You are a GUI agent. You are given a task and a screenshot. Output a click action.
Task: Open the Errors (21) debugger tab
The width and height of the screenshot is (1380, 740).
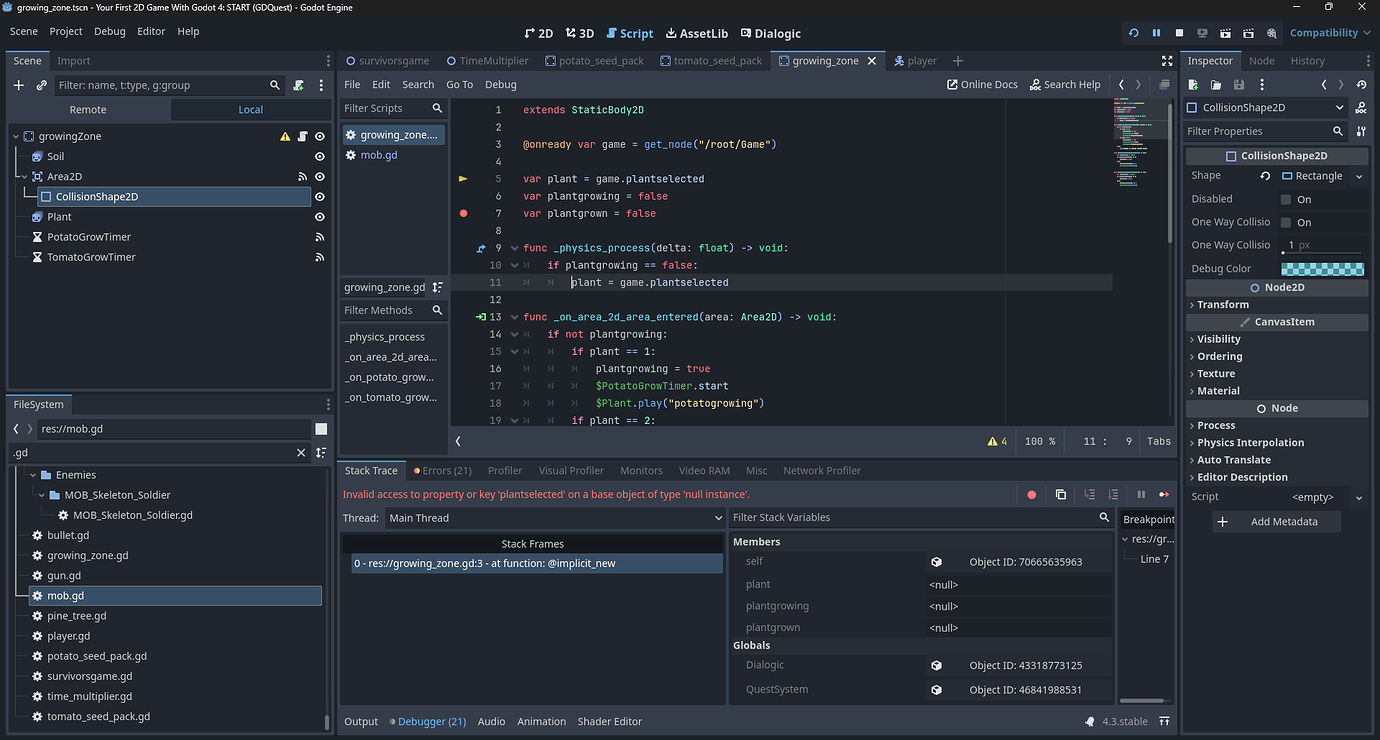442,470
